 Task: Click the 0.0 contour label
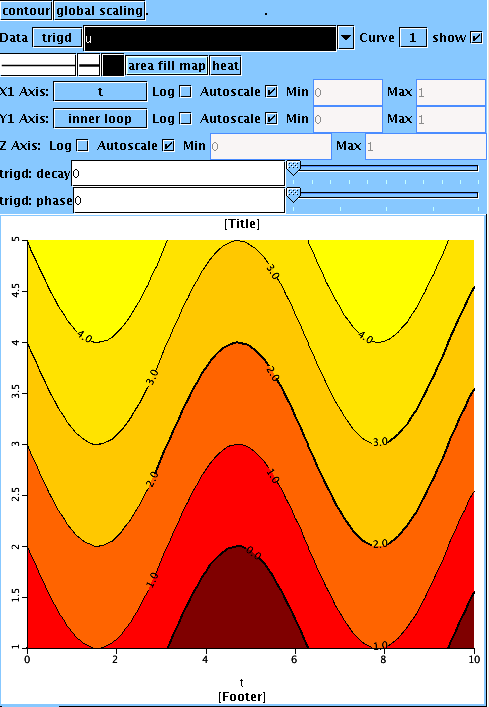pos(254,553)
